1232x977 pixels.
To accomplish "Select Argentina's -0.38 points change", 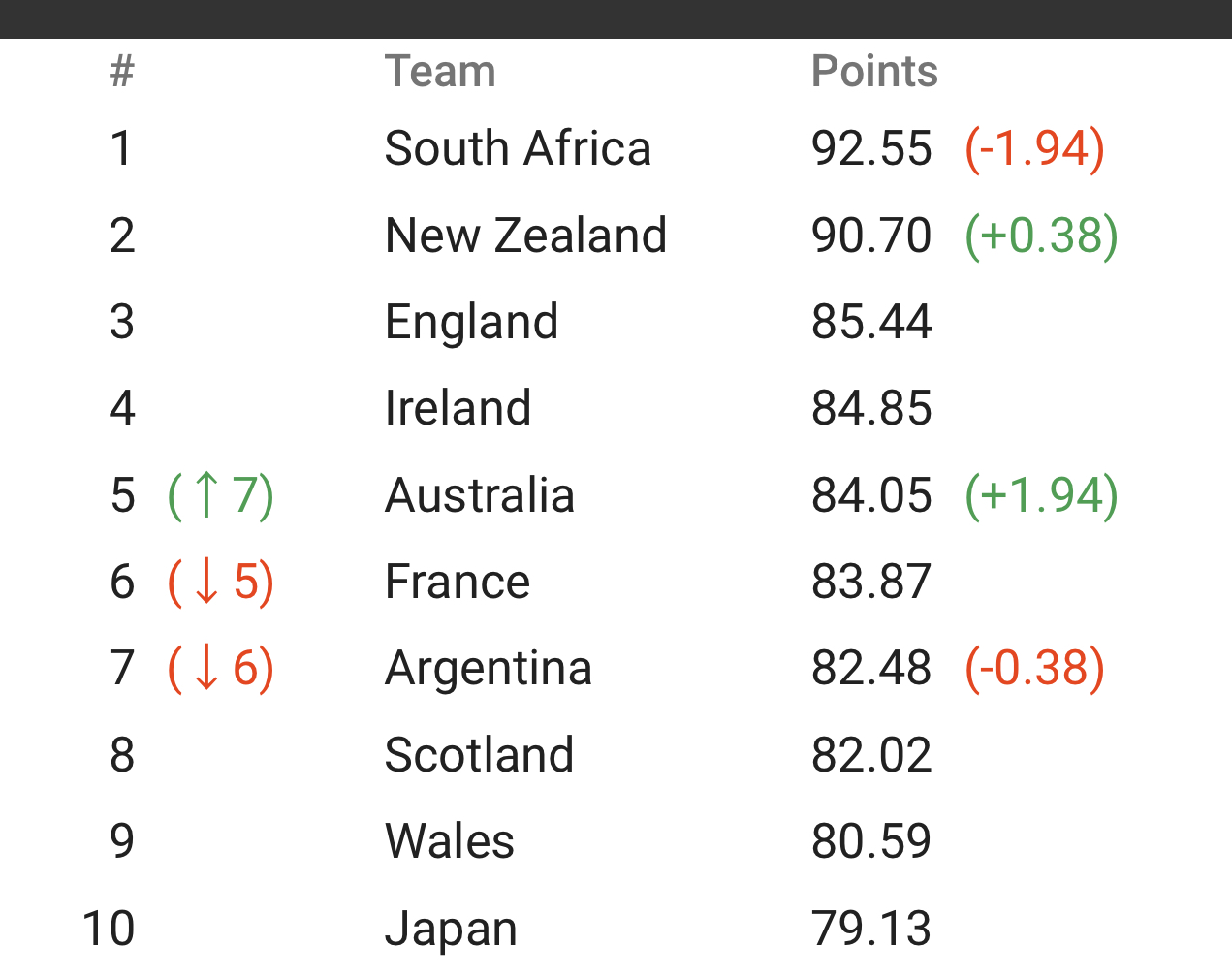I will pyautogui.click(x=1035, y=668).
